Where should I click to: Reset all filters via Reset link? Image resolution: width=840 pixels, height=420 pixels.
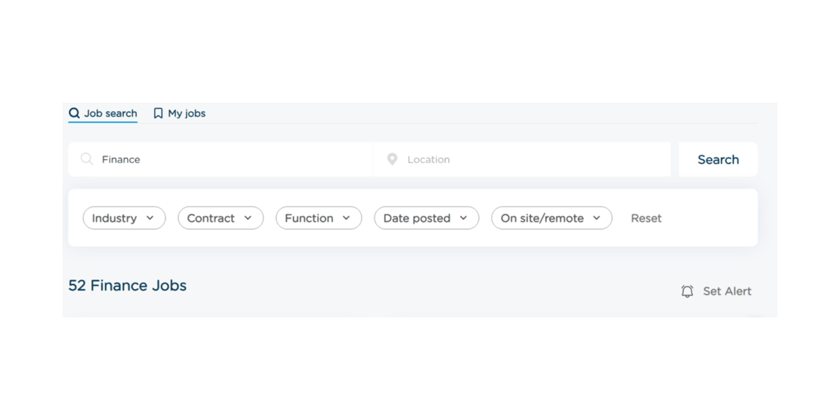(x=646, y=218)
